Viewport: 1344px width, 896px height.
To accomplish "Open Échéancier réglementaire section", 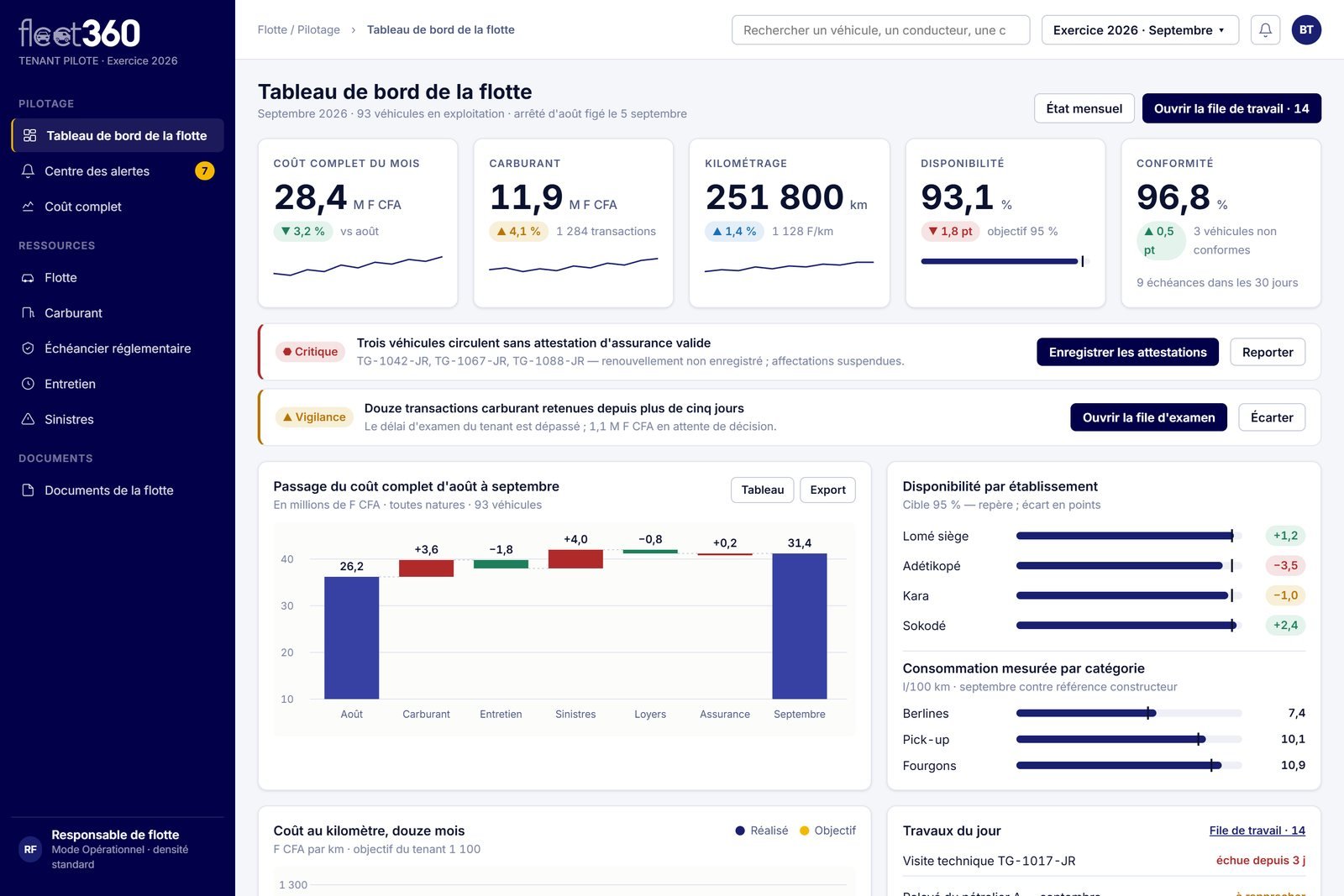I will pos(118,348).
